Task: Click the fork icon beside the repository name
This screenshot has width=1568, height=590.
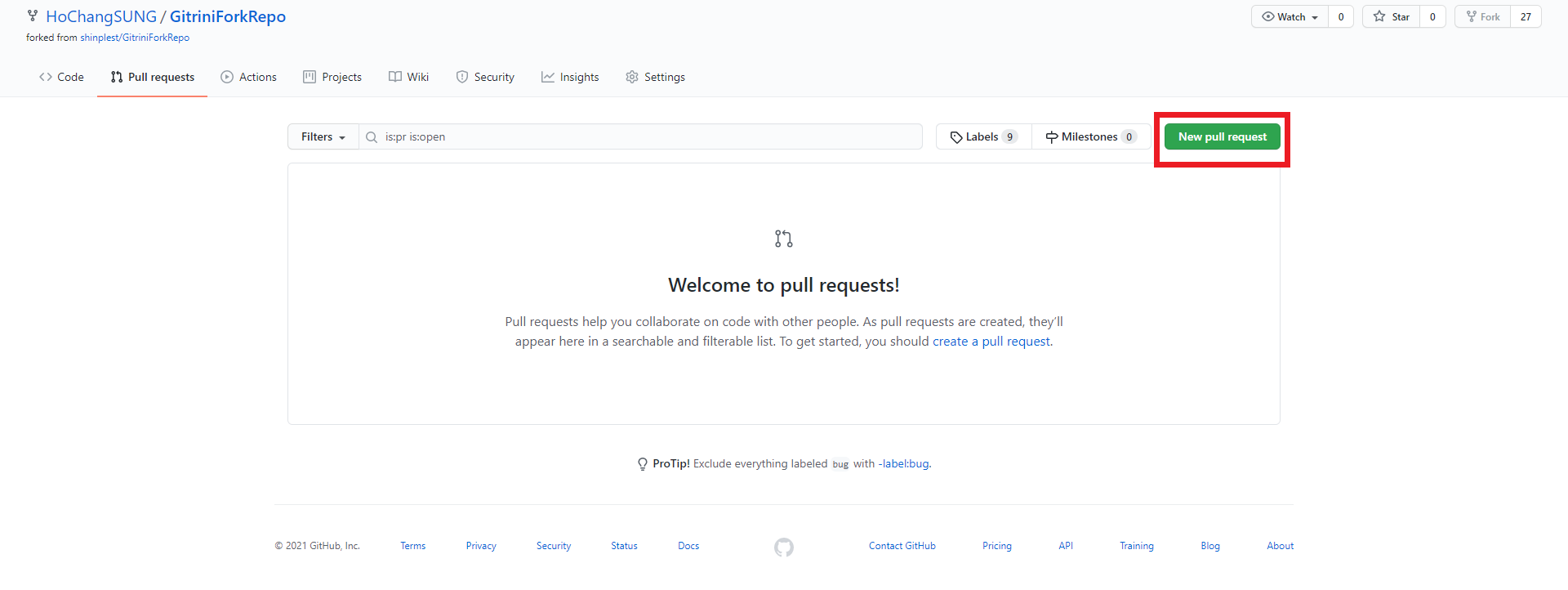Action: pyautogui.click(x=33, y=16)
